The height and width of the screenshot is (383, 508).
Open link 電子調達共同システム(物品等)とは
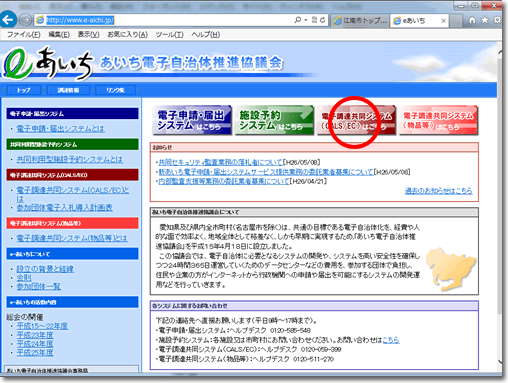click(x=72, y=238)
